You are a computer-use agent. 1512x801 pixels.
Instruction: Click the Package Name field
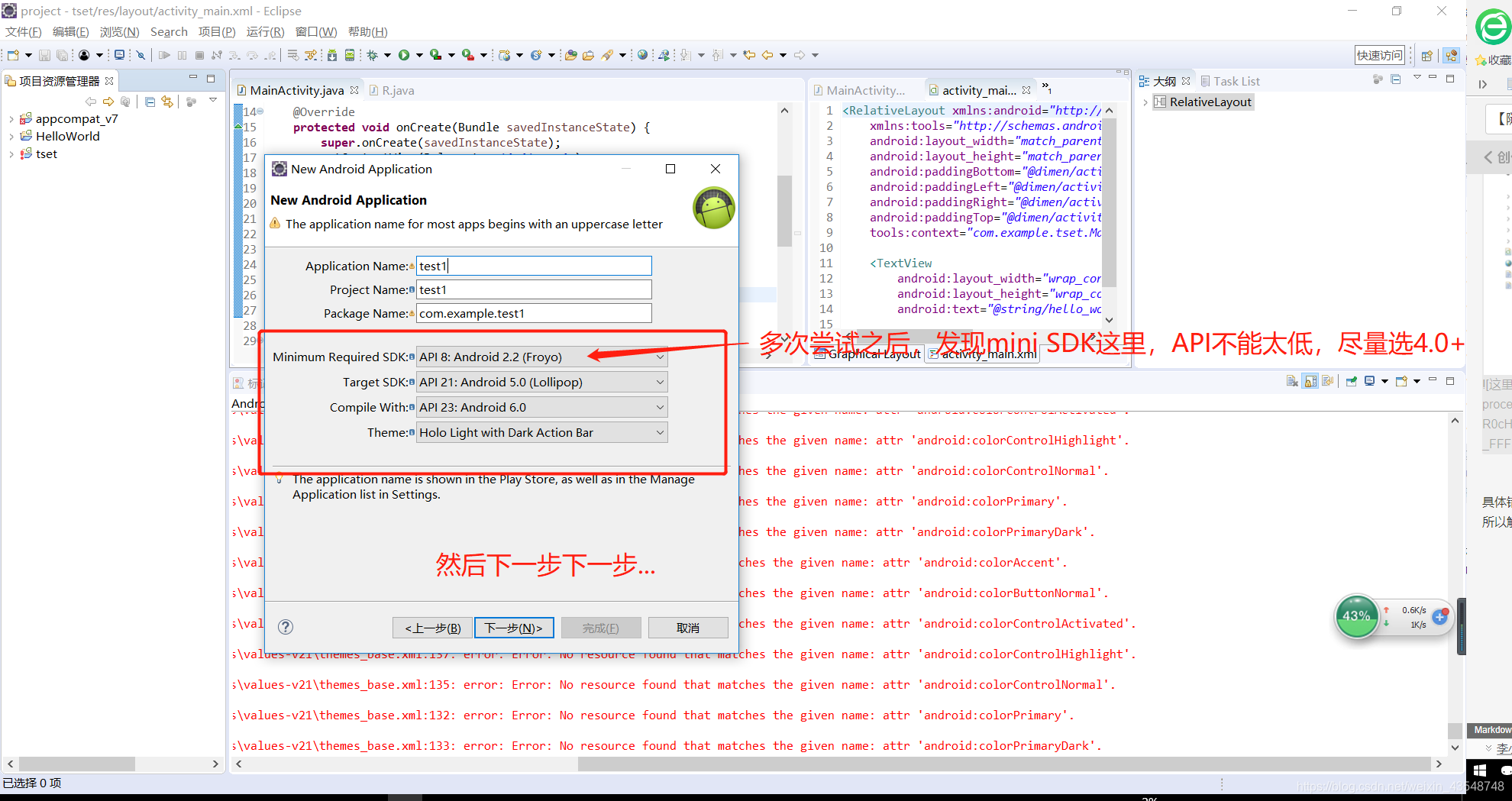[x=534, y=313]
